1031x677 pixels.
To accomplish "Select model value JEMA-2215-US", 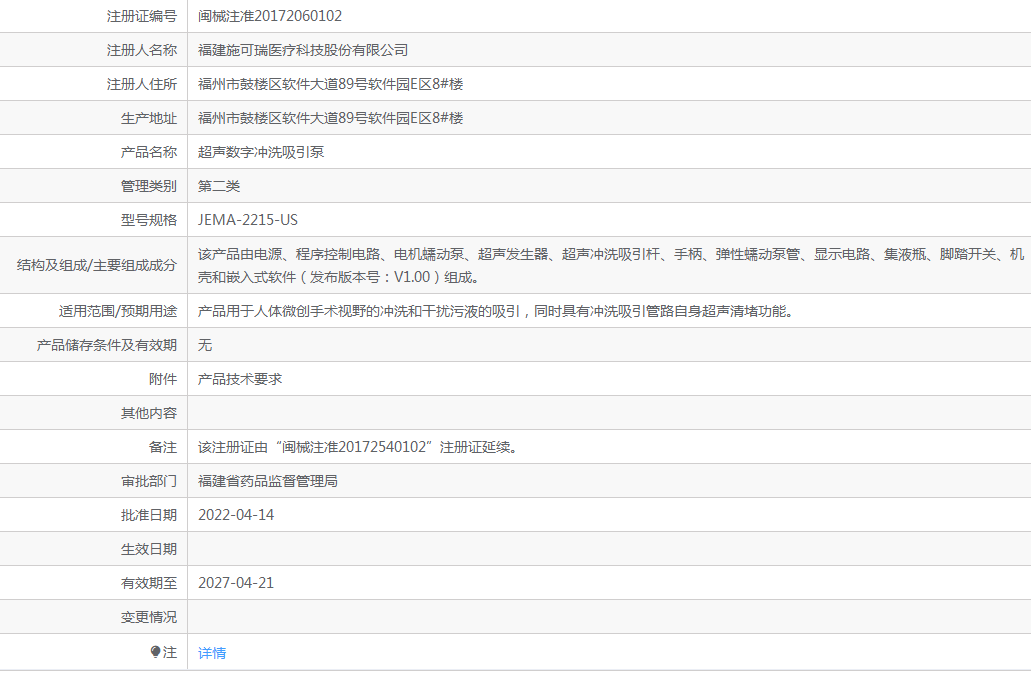I will point(248,220).
